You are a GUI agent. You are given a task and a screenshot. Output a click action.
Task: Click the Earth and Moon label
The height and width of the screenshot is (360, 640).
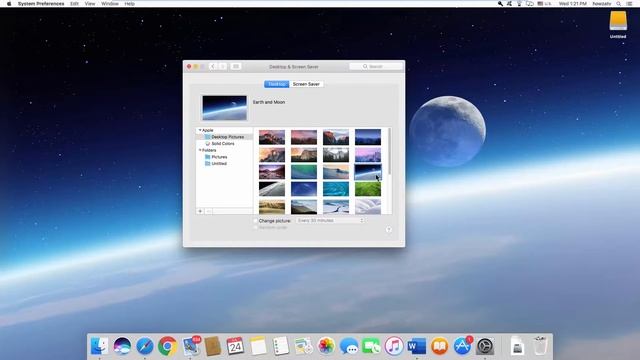click(x=269, y=102)
